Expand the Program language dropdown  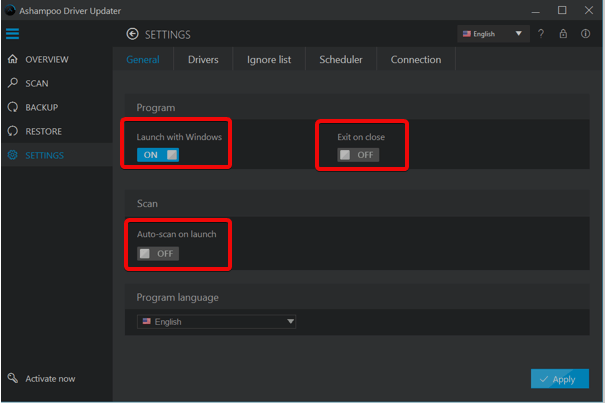coord(217,322)
